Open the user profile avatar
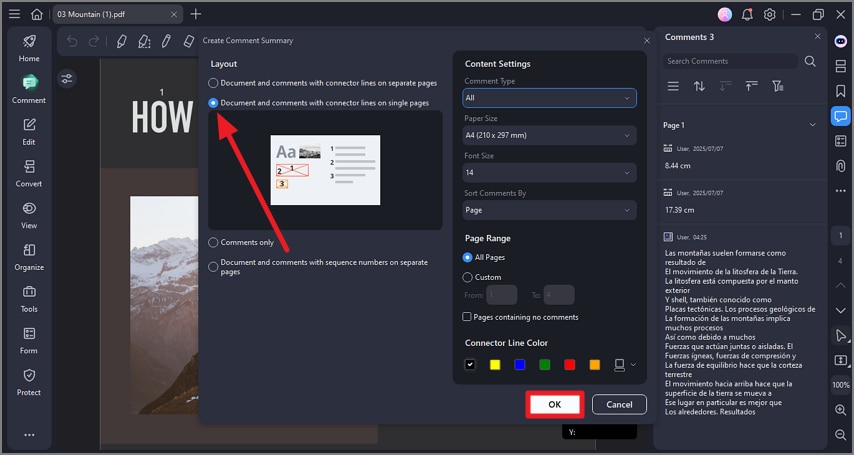Viewport: 854px width, 455px height. click(x=724, y=15)
